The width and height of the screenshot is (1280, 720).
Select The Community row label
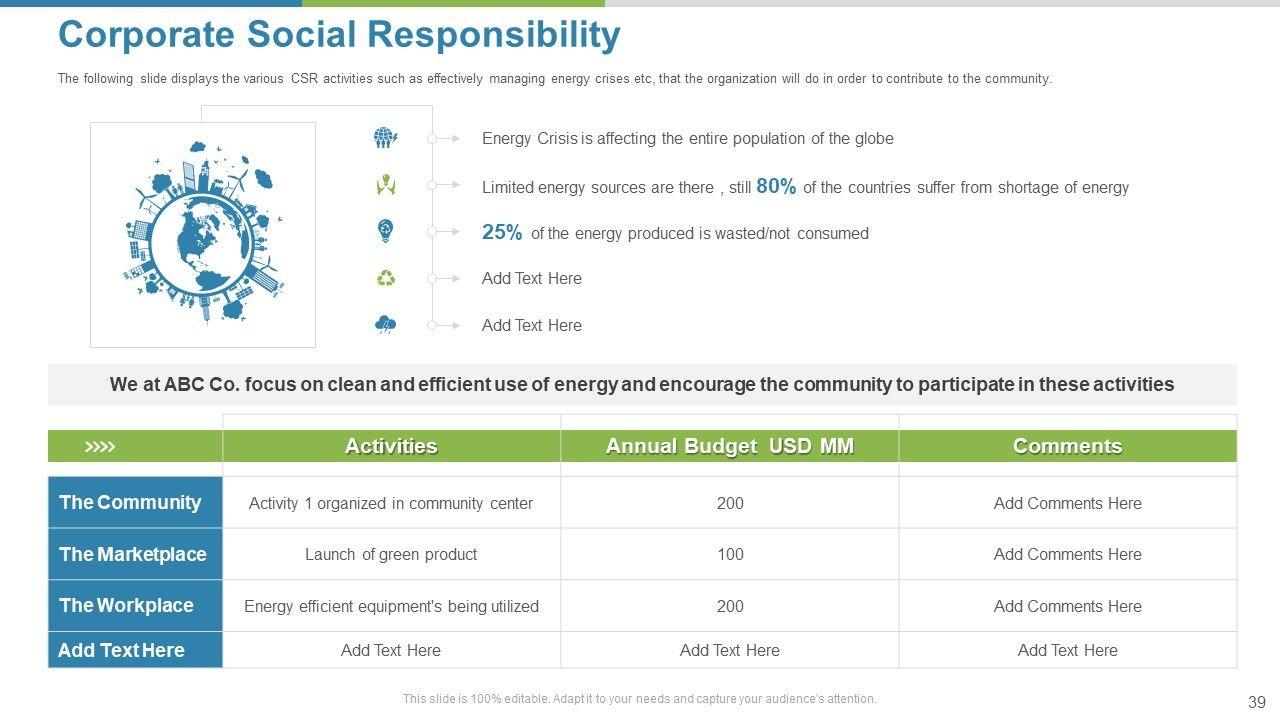tap(131, 502)
